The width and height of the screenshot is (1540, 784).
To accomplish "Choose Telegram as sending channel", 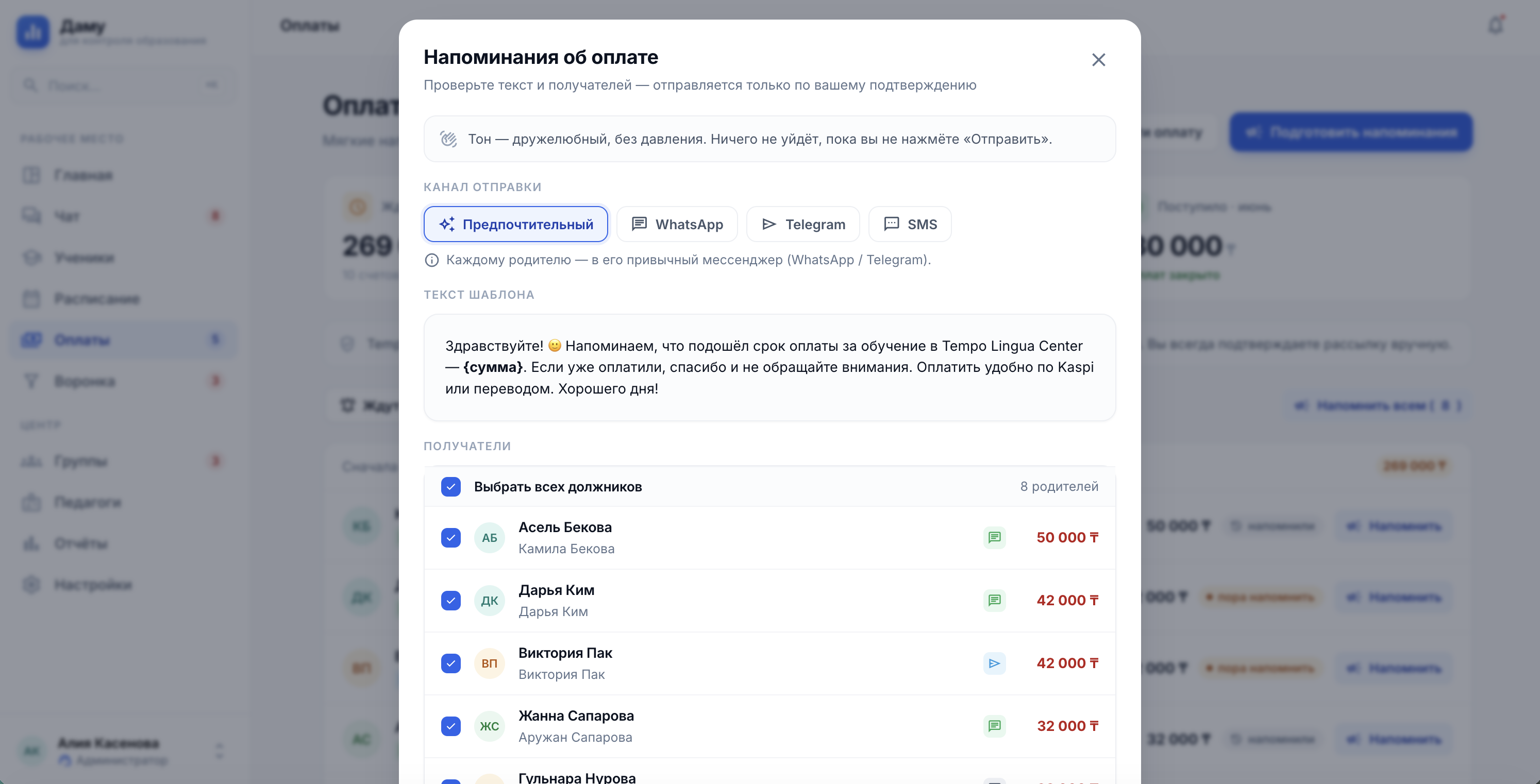I will click(x=803, y=224).
